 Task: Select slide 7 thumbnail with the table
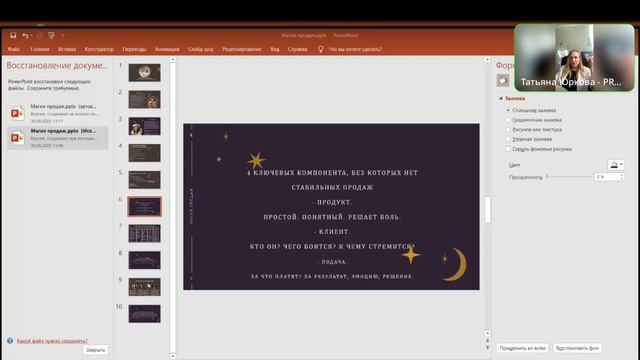tap(144, 233)
